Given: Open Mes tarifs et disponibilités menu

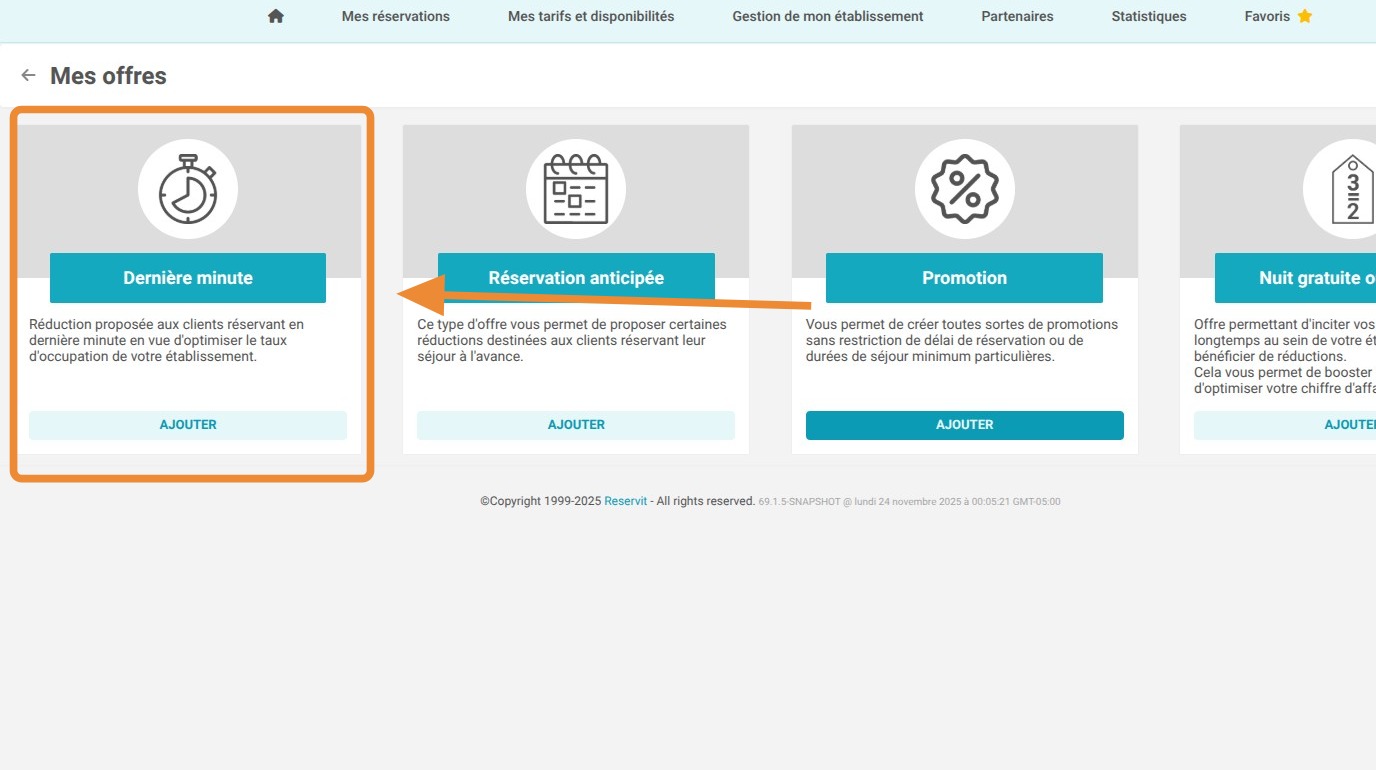Looking at the screenshot, I should [x=591, y=16].
